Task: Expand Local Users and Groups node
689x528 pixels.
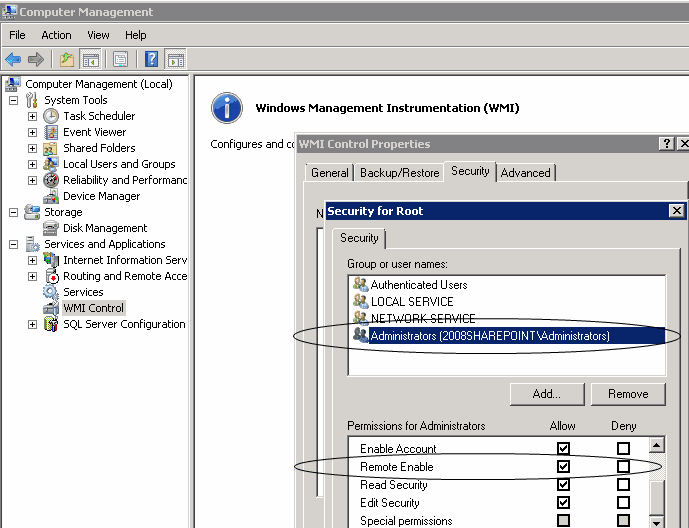Action: pyautogui.click(x=32, y=164)
